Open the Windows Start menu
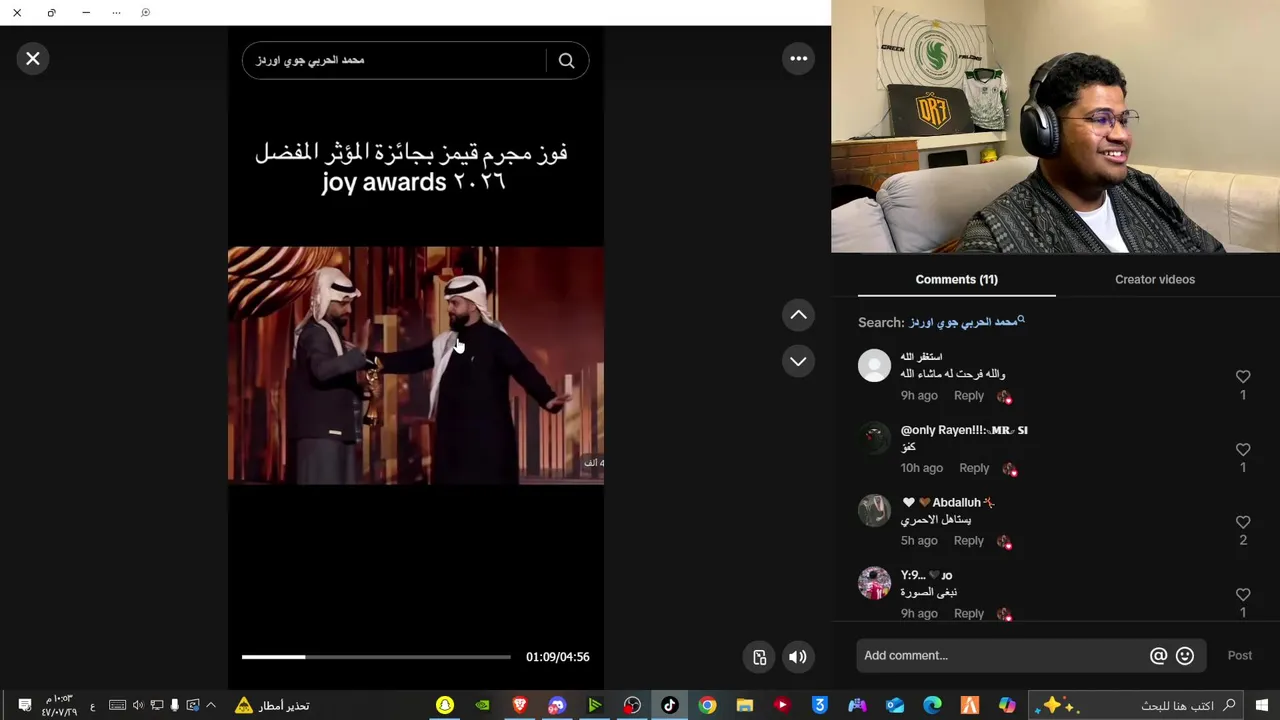Viewport: 1280px width, 720px height. click(x=1262, y=706)
